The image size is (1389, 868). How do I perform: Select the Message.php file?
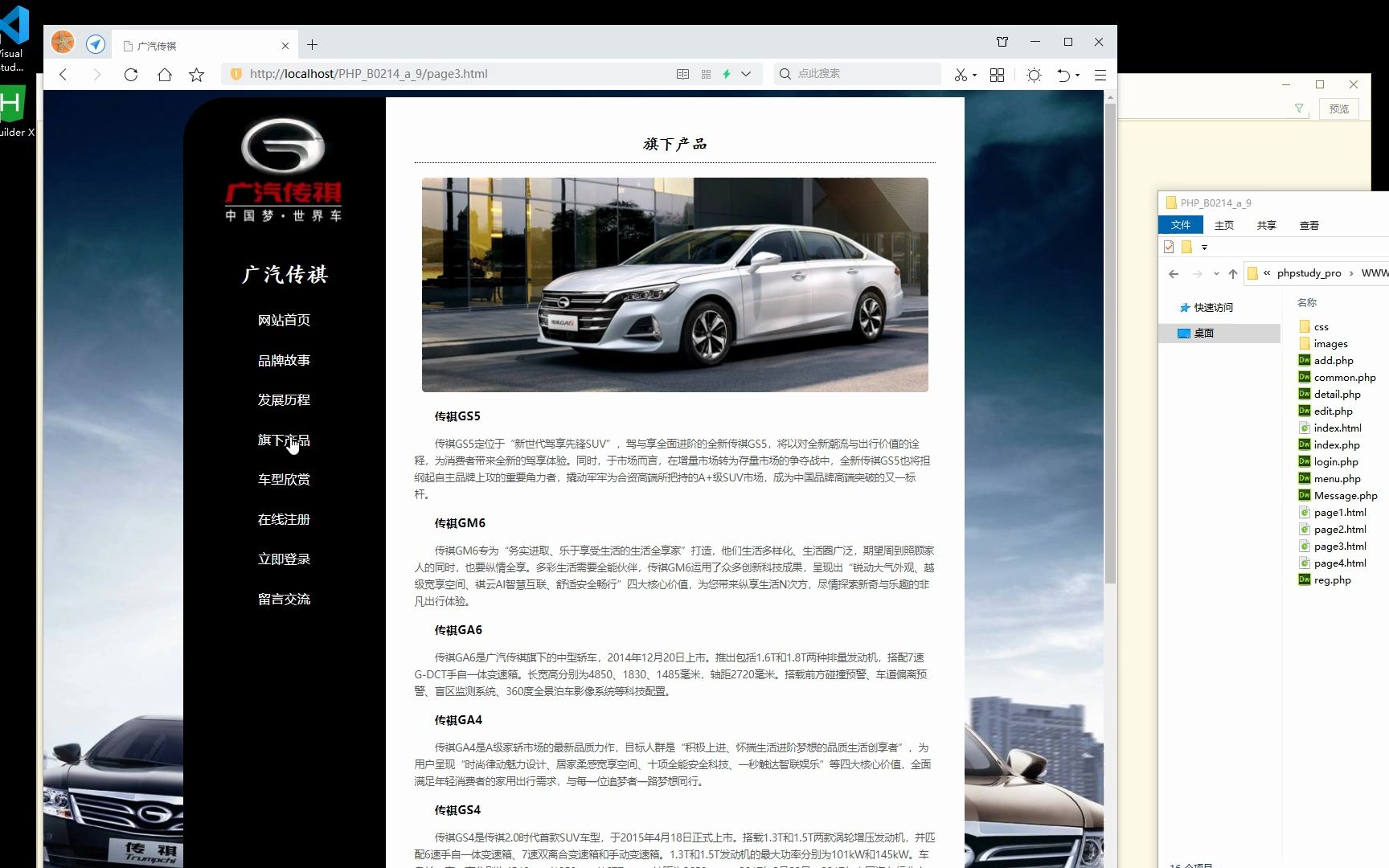[1338, 496]
